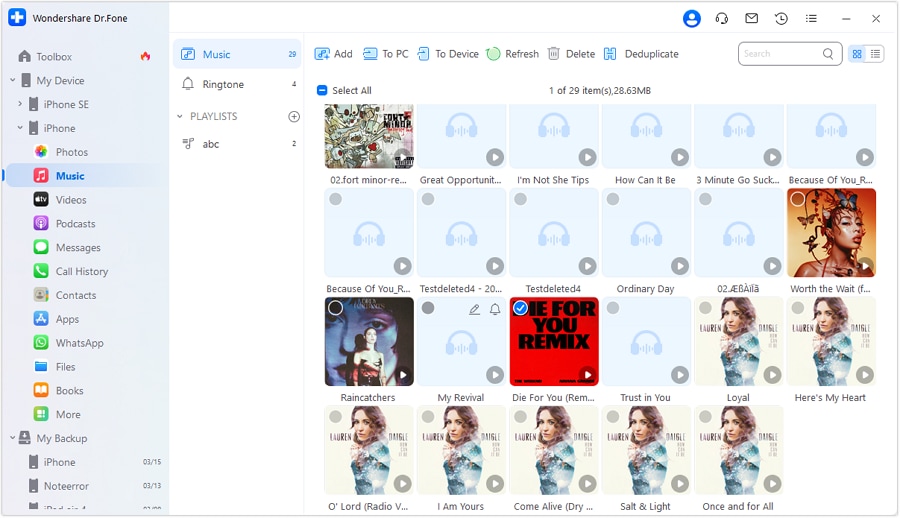This screenshot has width=900, height=518.
Task: Open the user account profile icon
Action: pos(692,19)
